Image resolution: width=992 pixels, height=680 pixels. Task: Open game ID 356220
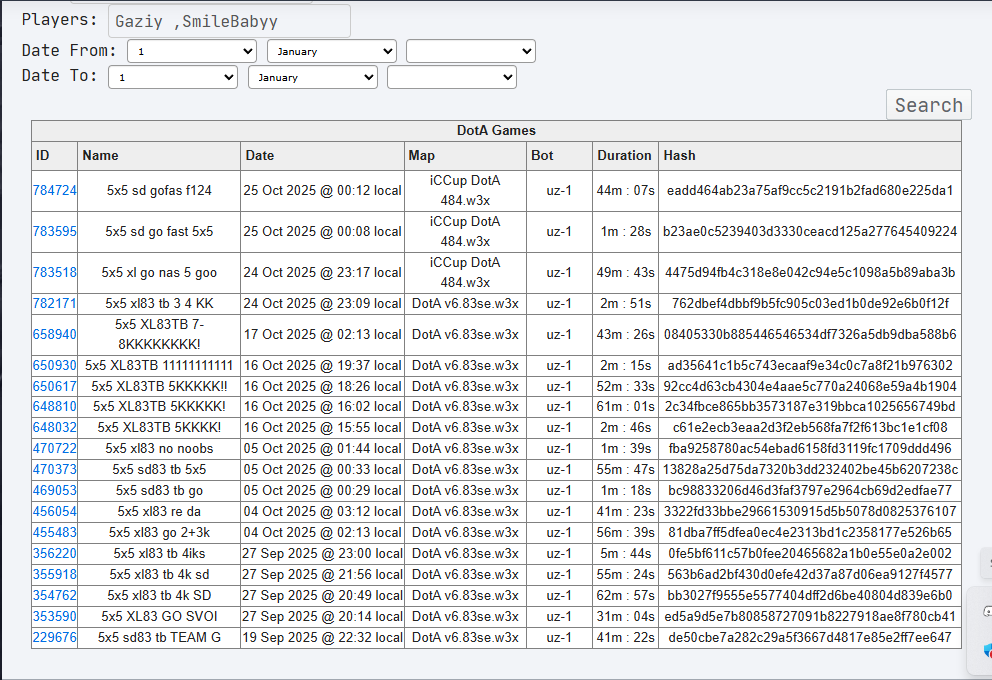[54, 553]
